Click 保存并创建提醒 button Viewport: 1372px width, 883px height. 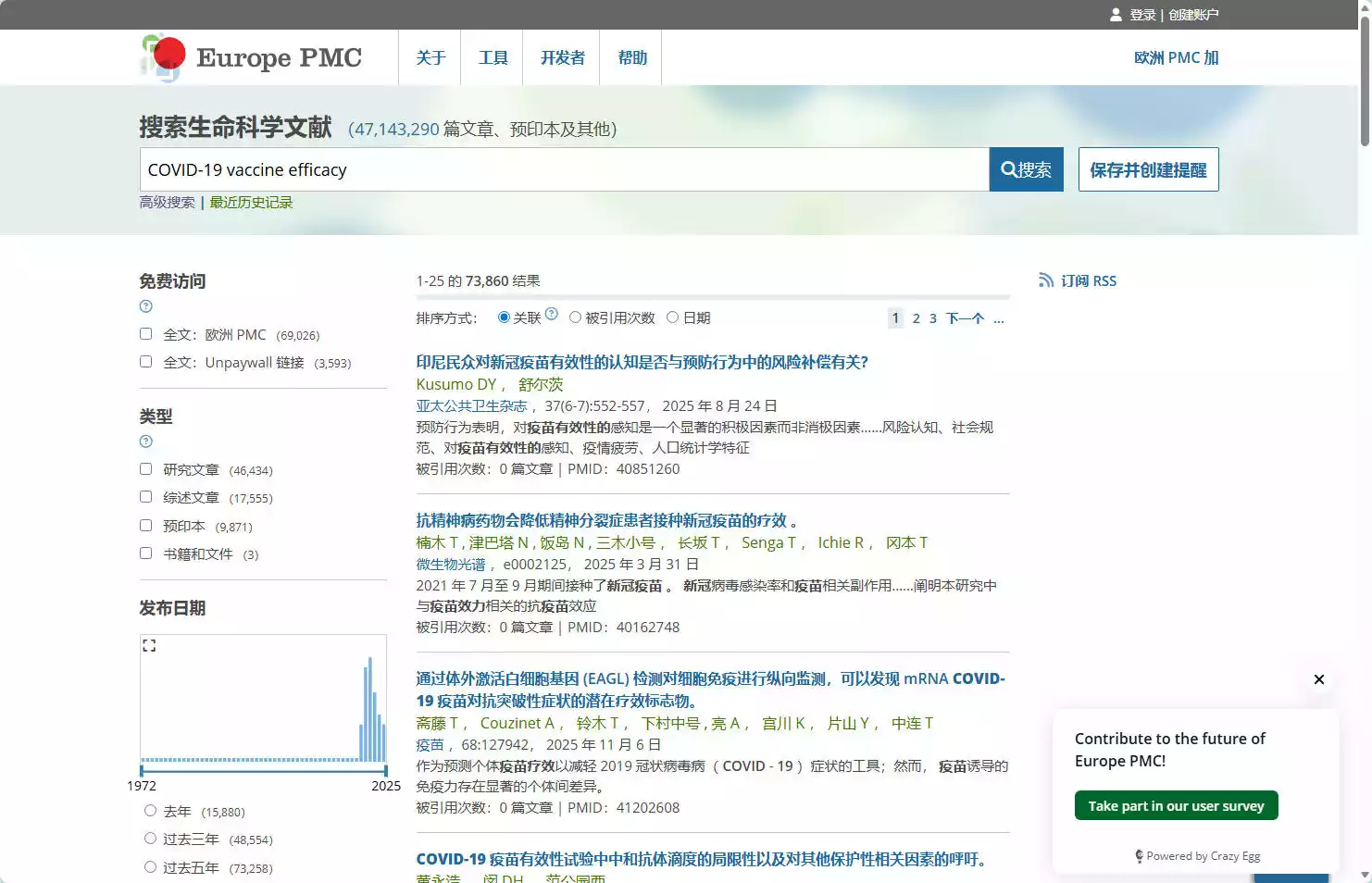[x=1148, y=169]
